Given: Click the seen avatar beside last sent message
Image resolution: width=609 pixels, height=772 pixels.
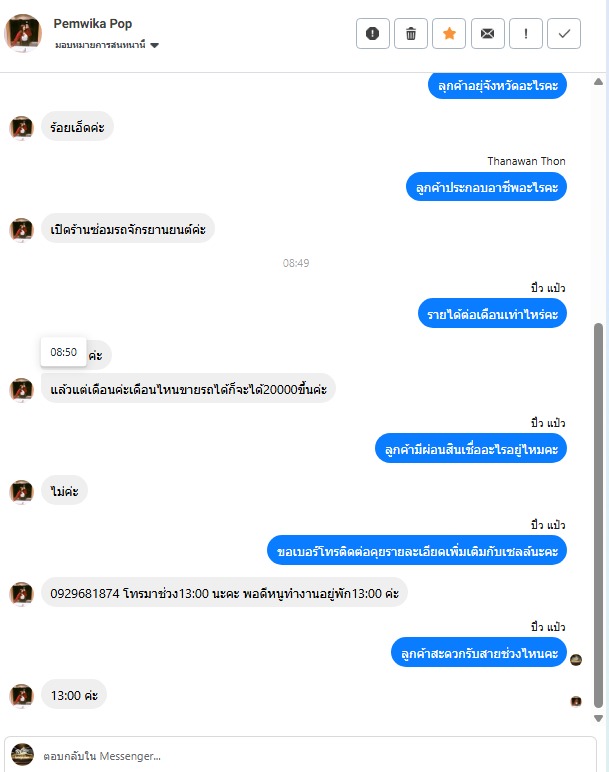Looking at the screenshot, I should tap(576, 660).
